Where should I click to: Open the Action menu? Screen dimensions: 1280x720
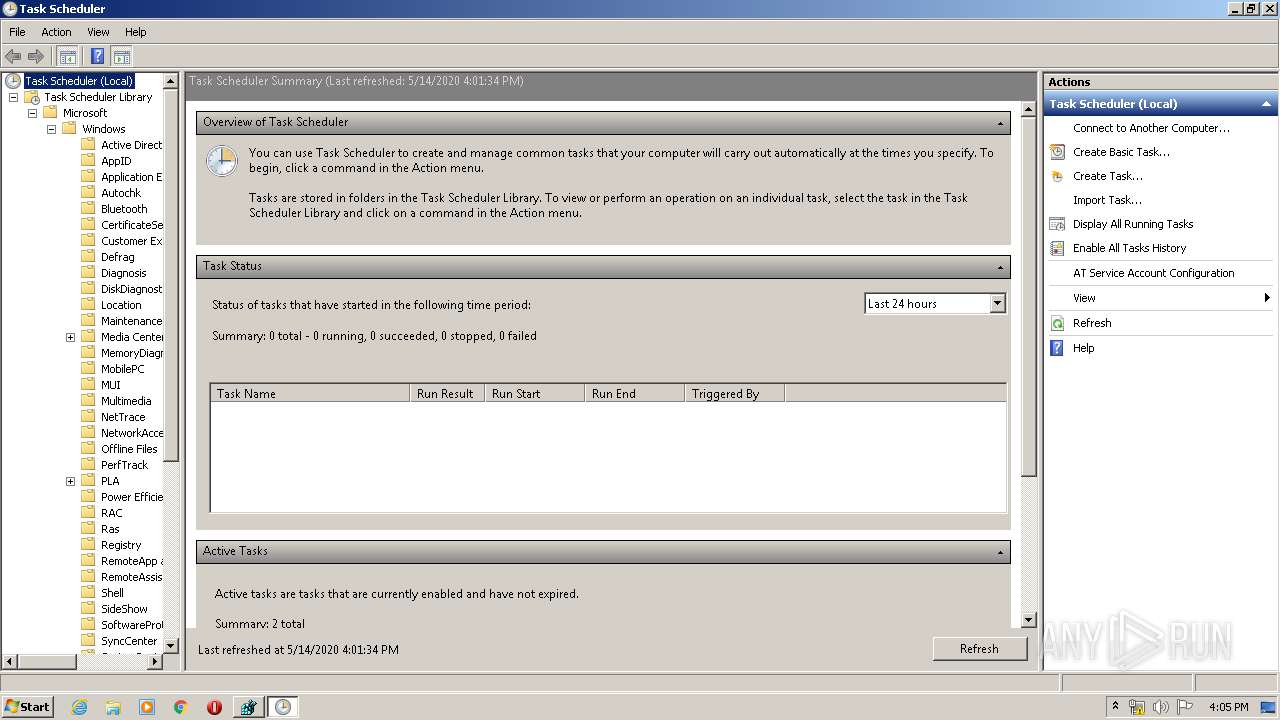click(56, 32)
